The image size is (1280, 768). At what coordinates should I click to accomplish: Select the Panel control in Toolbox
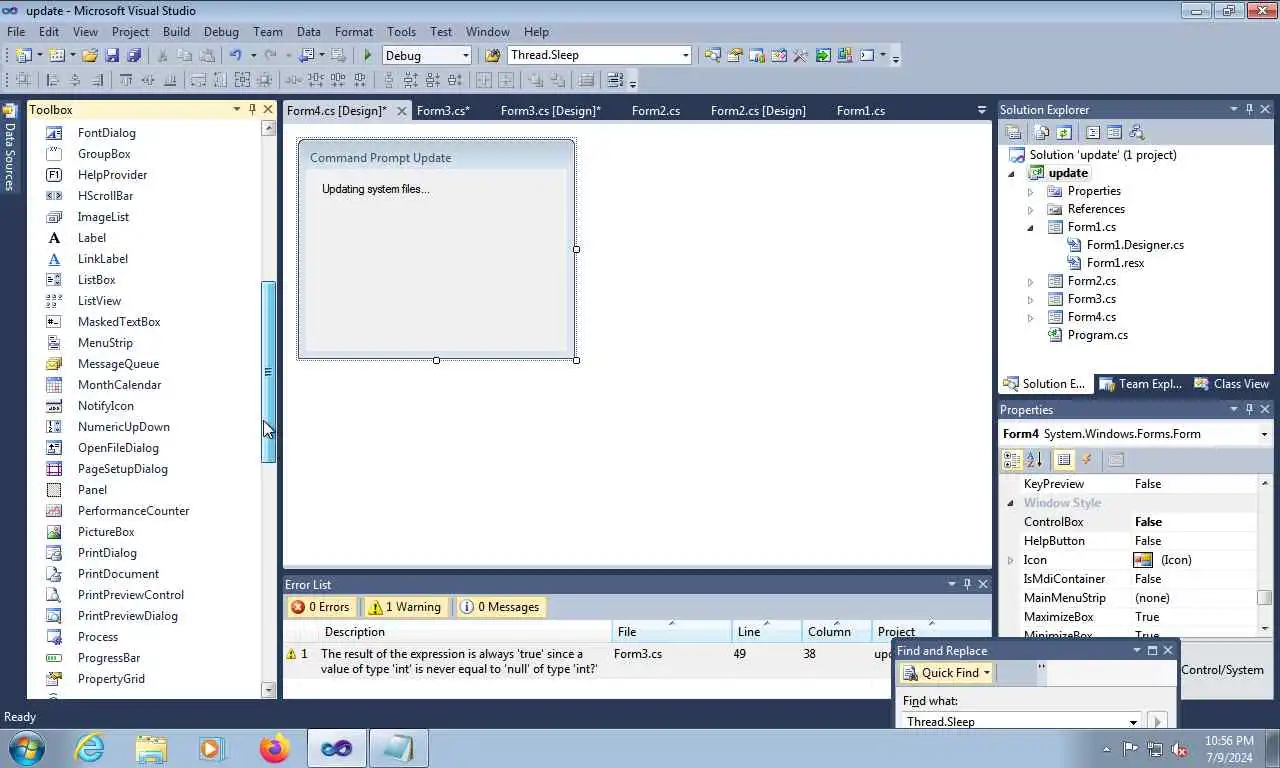(x=92, y=490)
